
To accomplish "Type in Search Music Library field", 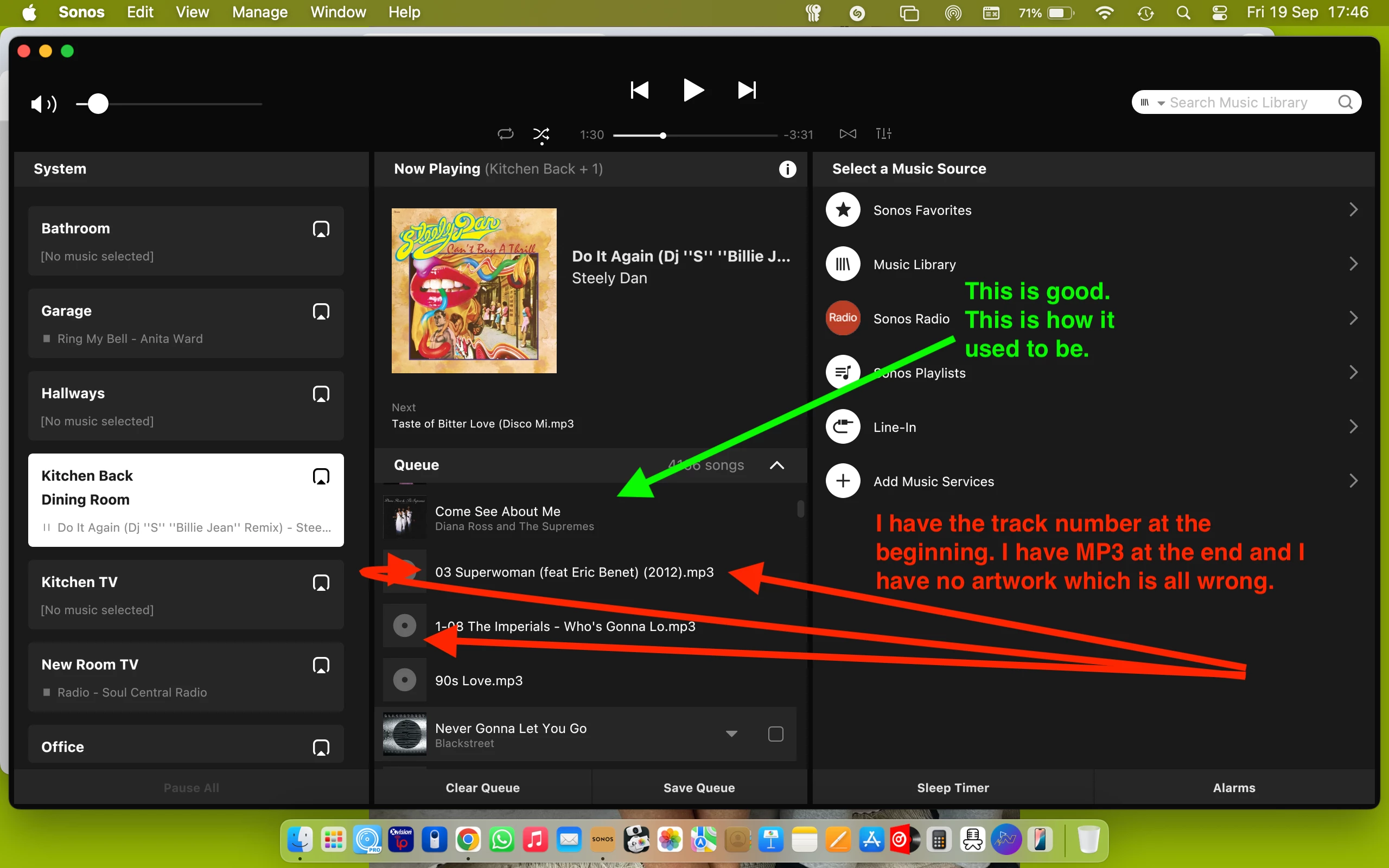I will click(x=1246, y=102).
